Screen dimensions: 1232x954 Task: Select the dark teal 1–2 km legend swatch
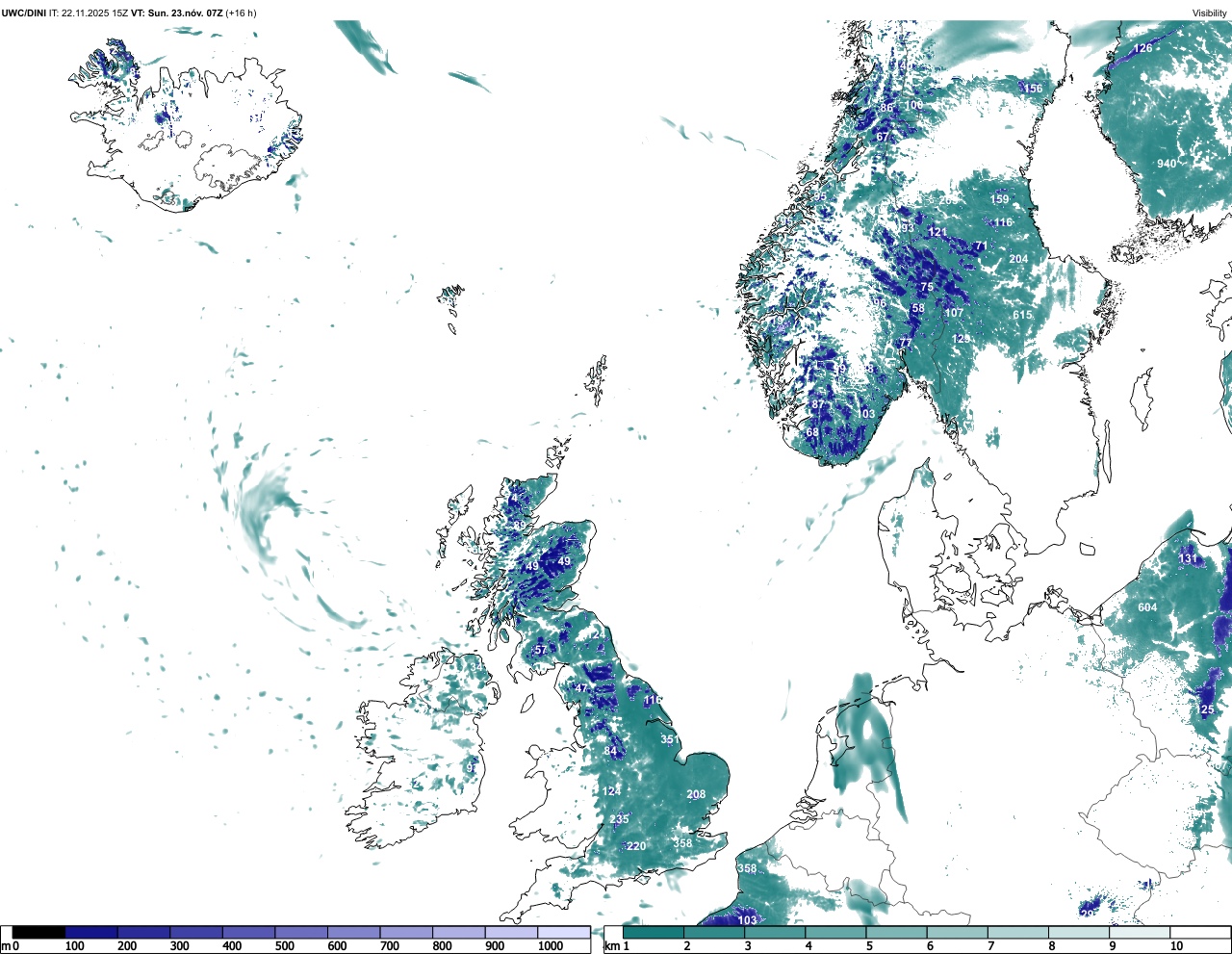654,932
